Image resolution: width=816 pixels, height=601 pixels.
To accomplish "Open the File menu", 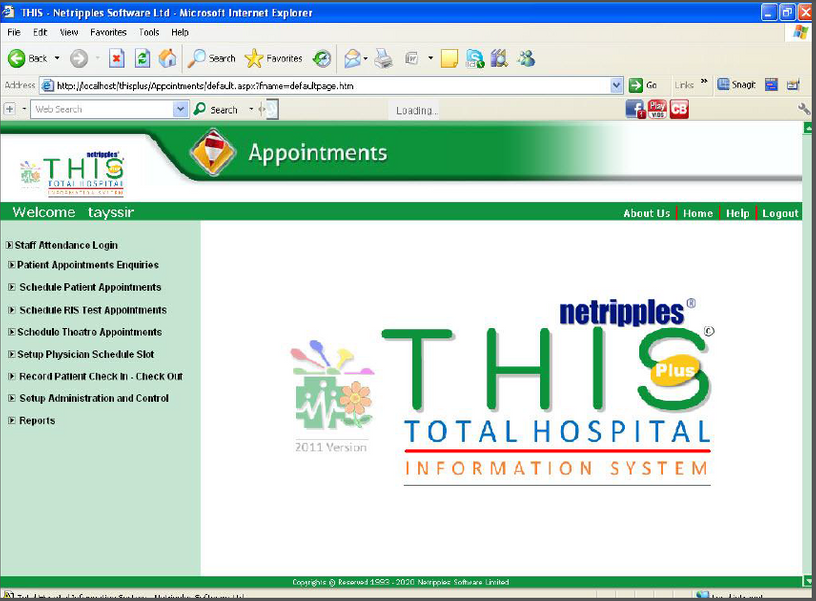I will point(14,32).
